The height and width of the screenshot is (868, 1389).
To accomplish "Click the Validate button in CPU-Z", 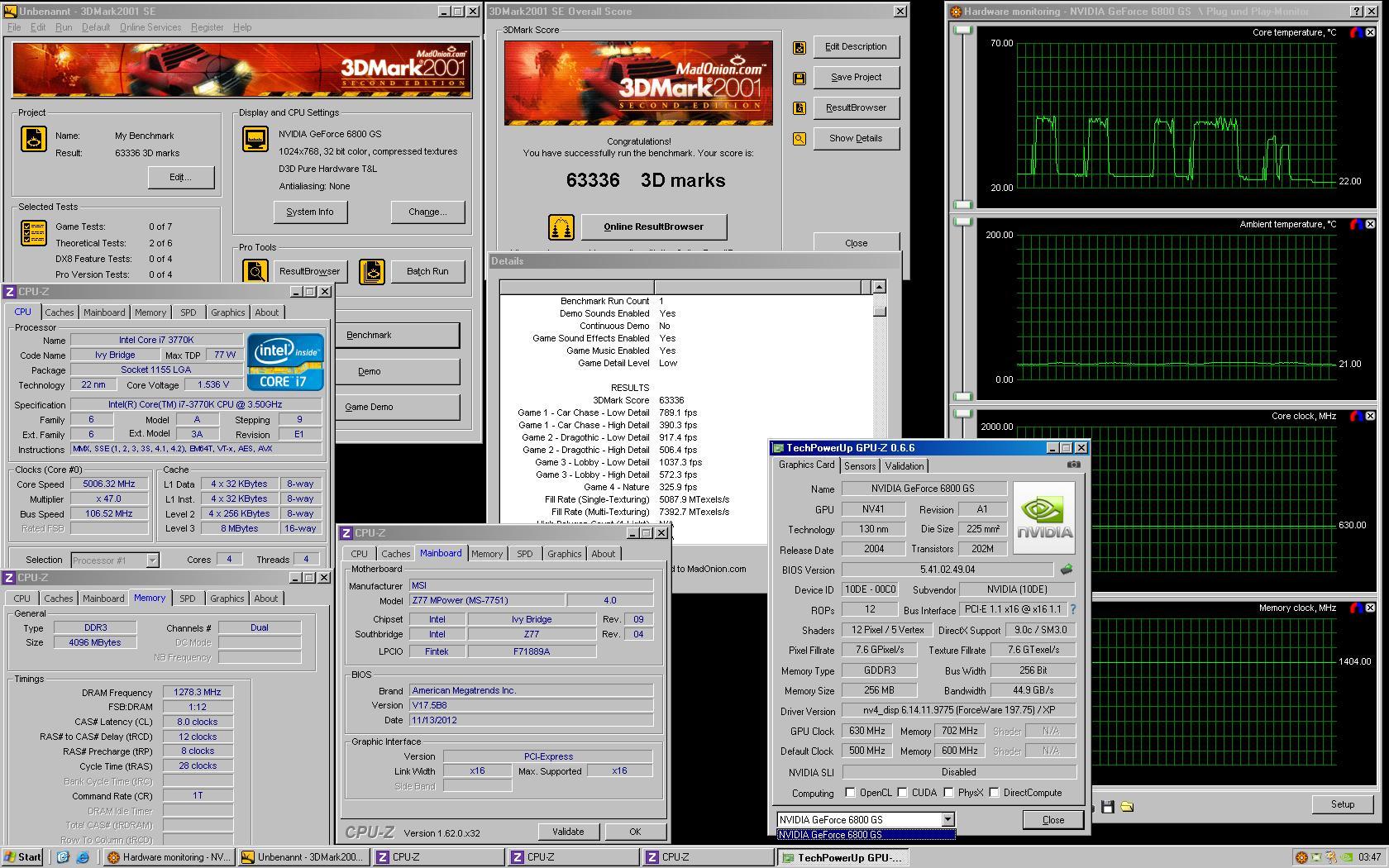I will coord(568,832).
